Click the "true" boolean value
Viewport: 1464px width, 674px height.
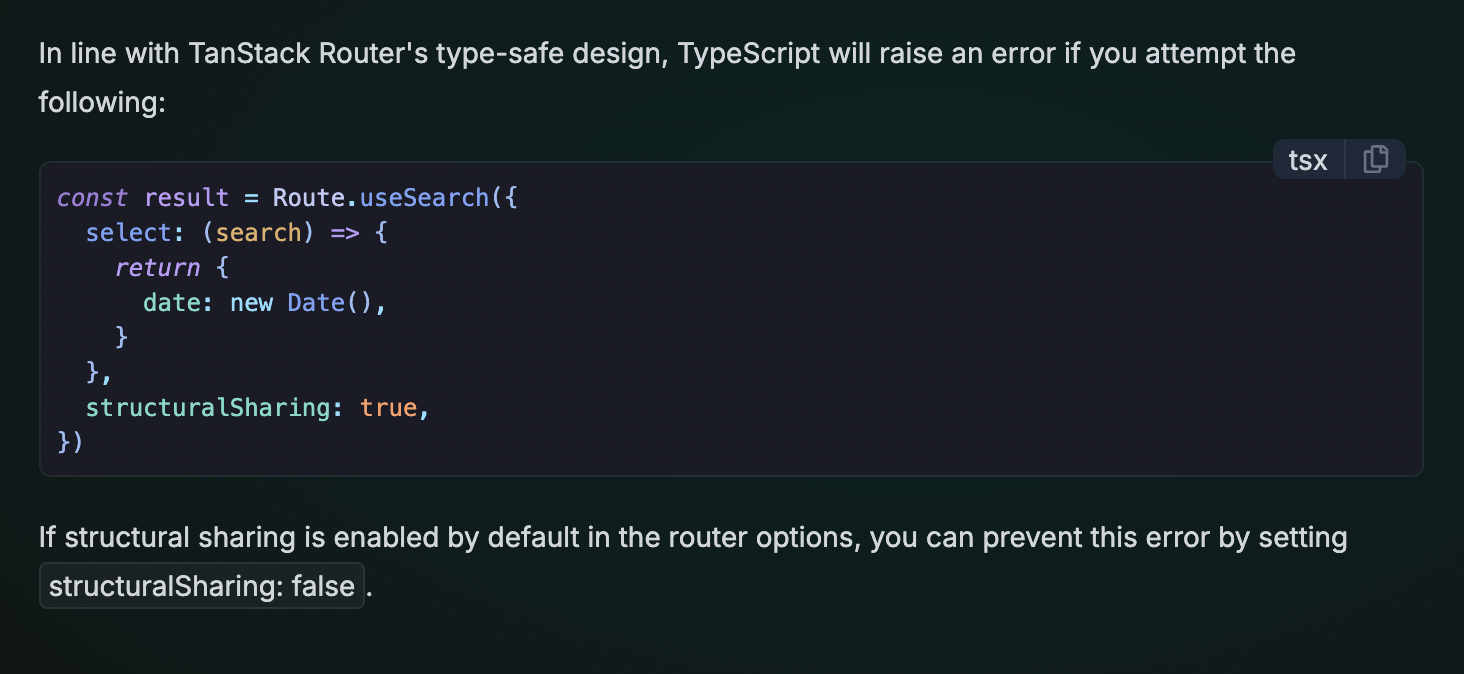(x=388, y=407)
